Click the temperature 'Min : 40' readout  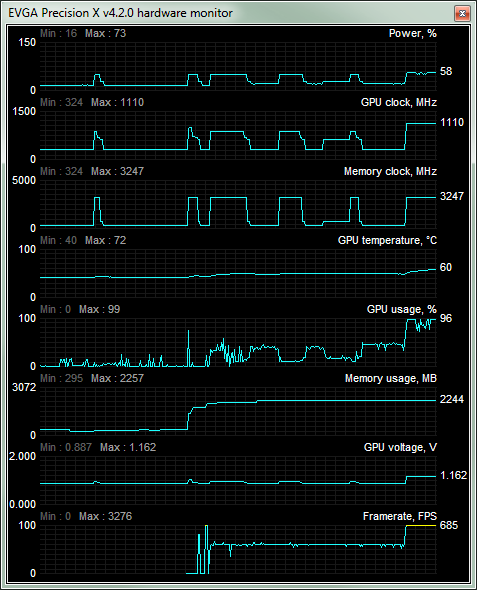tap(59, 240)
